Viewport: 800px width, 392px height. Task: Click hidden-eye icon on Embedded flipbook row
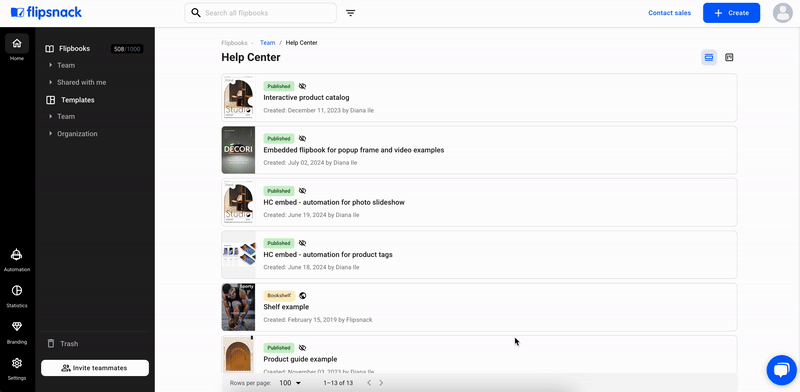[302, 138]
